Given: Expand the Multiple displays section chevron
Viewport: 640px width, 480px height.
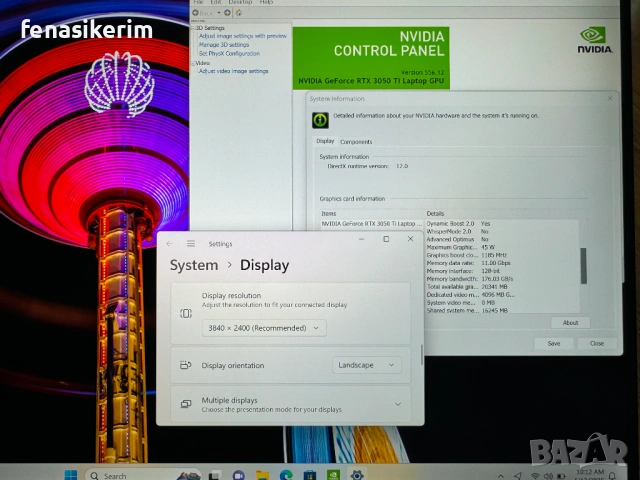Looking at the screenshot, I should point(398,404).
